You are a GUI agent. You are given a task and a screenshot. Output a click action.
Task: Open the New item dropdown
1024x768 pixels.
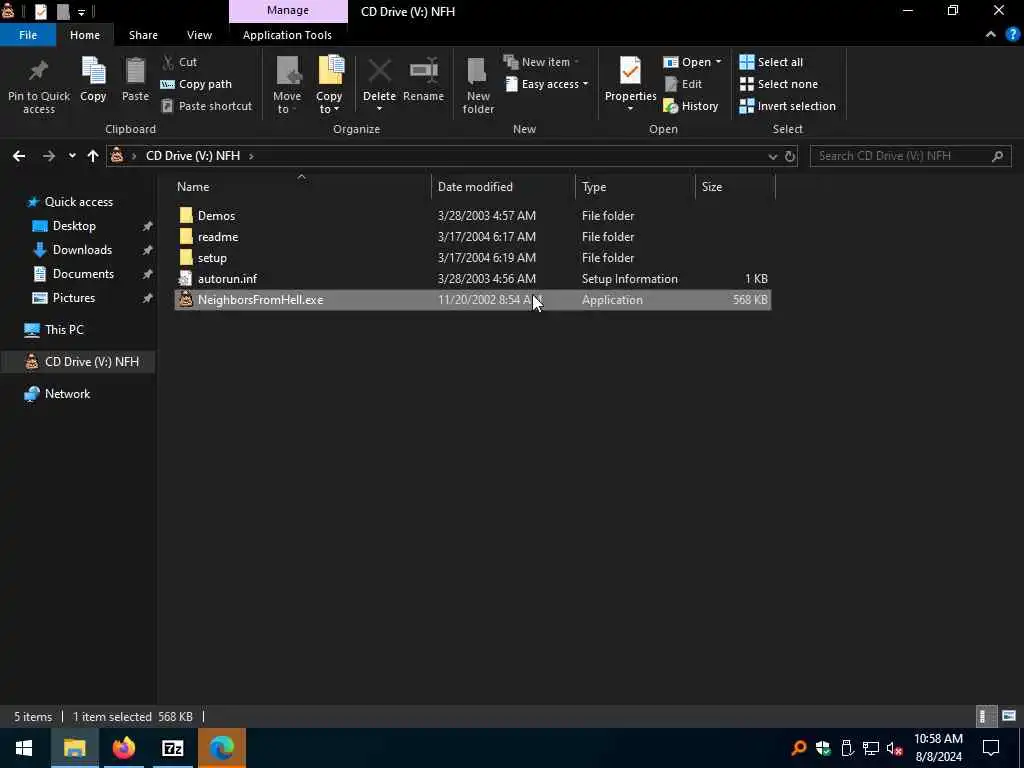(541, 62)
